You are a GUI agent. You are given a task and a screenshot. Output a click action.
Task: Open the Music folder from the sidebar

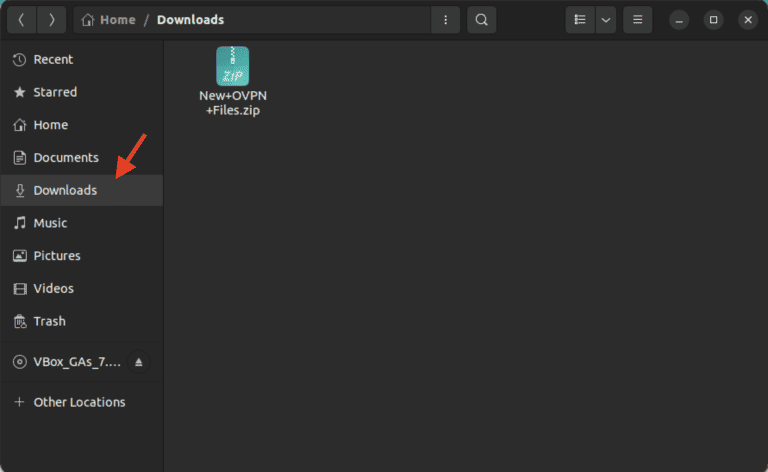50,223
